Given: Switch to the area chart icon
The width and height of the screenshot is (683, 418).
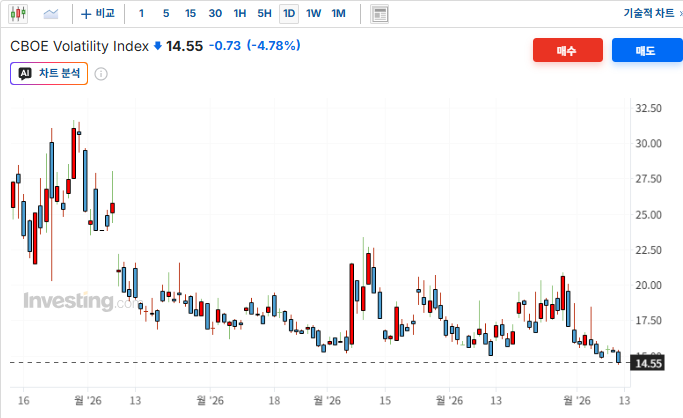Looking at the screenshot, I should 51,14.
